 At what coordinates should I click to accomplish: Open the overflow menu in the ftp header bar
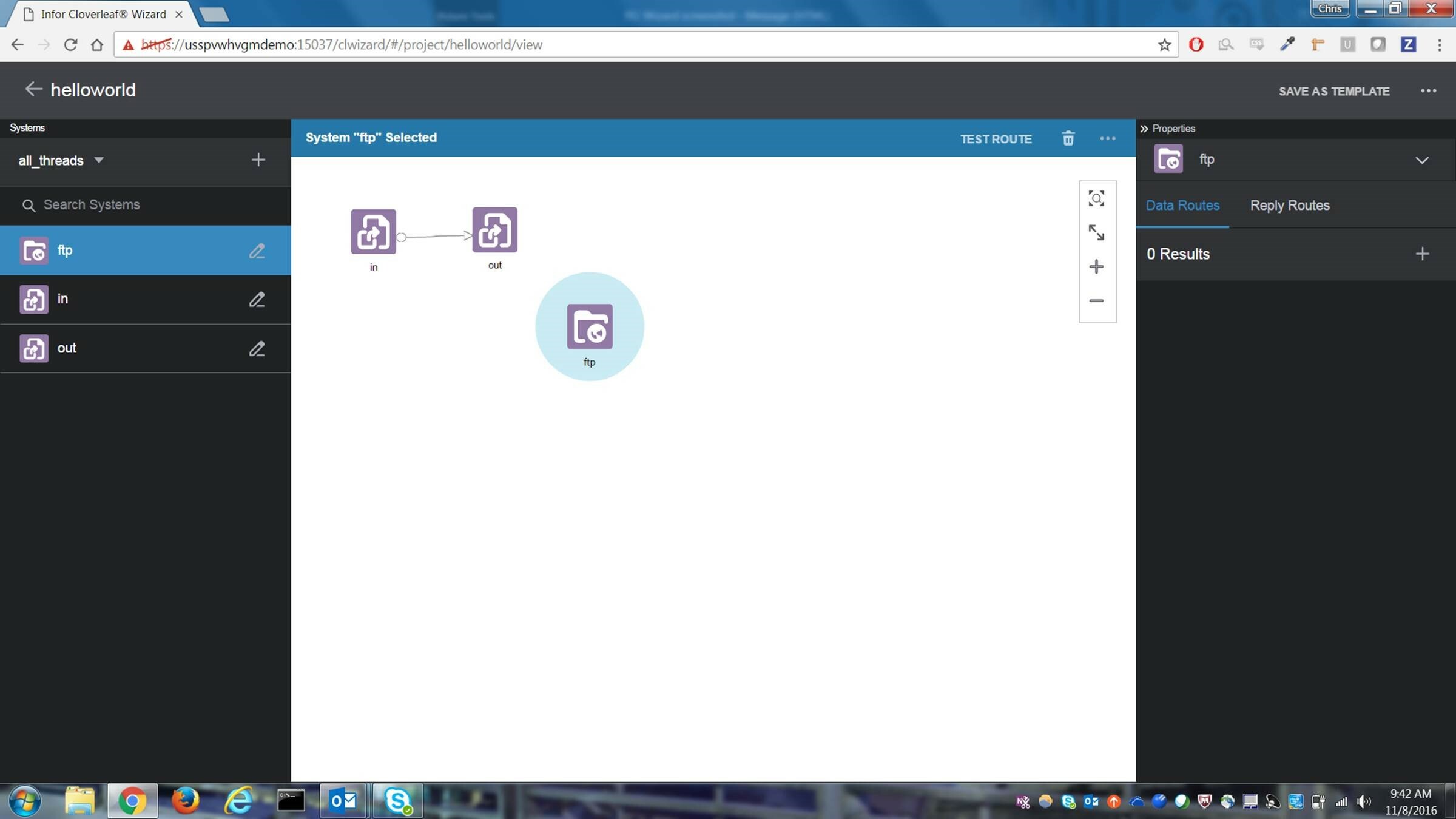click(1108, 138)
